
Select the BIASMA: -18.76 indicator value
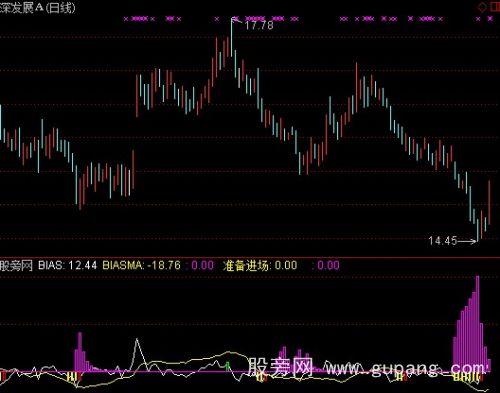click(141, 265)
